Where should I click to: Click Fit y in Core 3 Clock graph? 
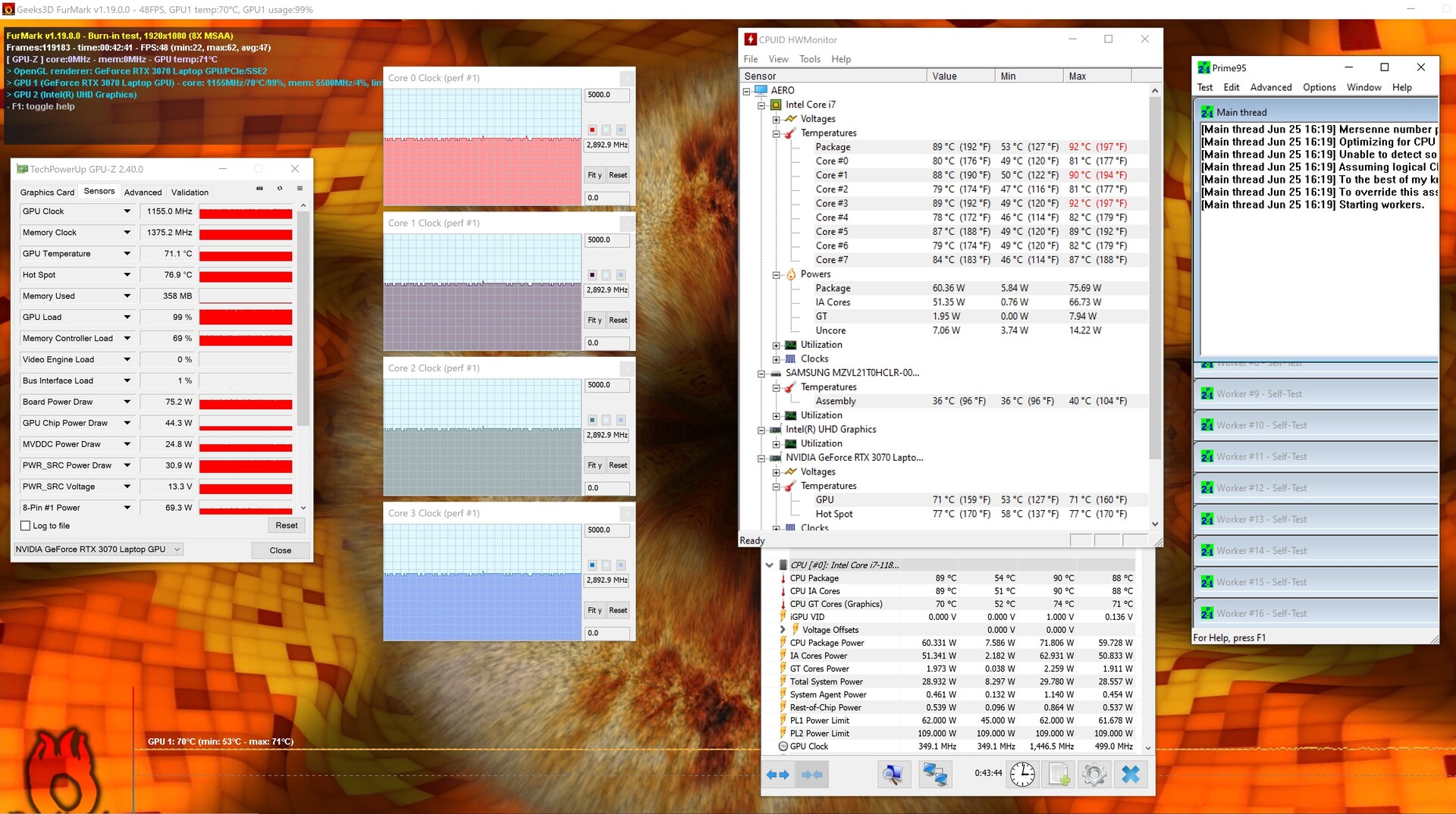[x=595, y=611]
